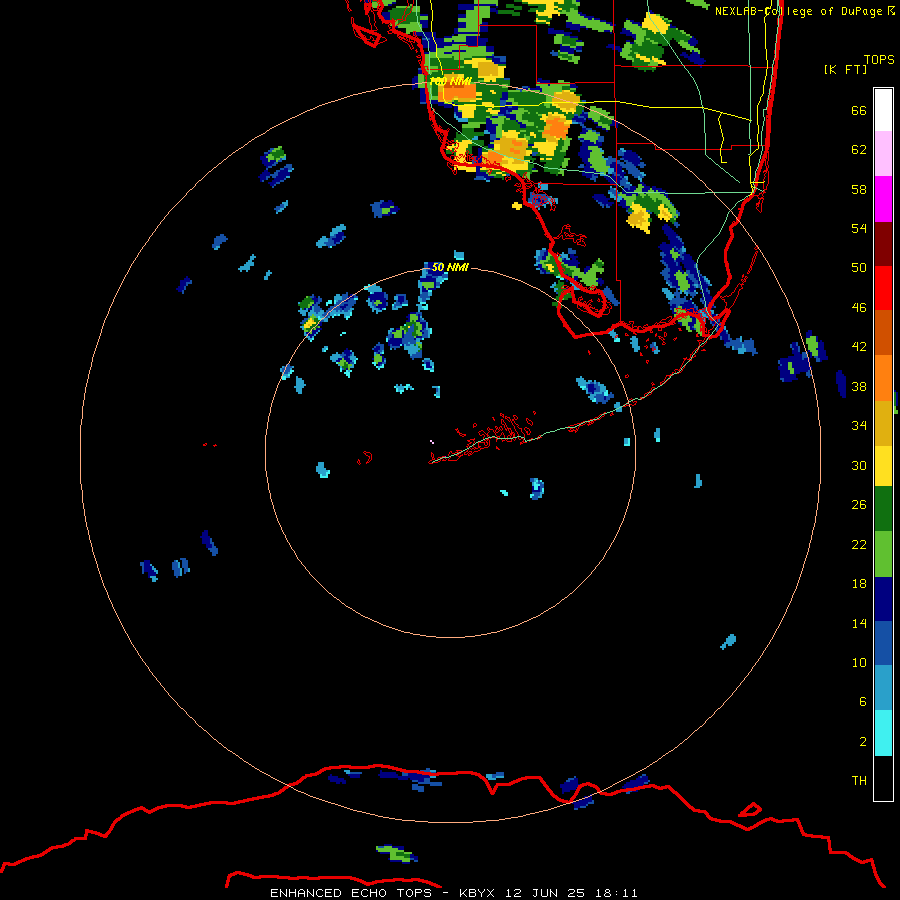Viewport: 900px width, 900px height.
Task: Click the light pink legend swatch
Action: tap(883, 154)
